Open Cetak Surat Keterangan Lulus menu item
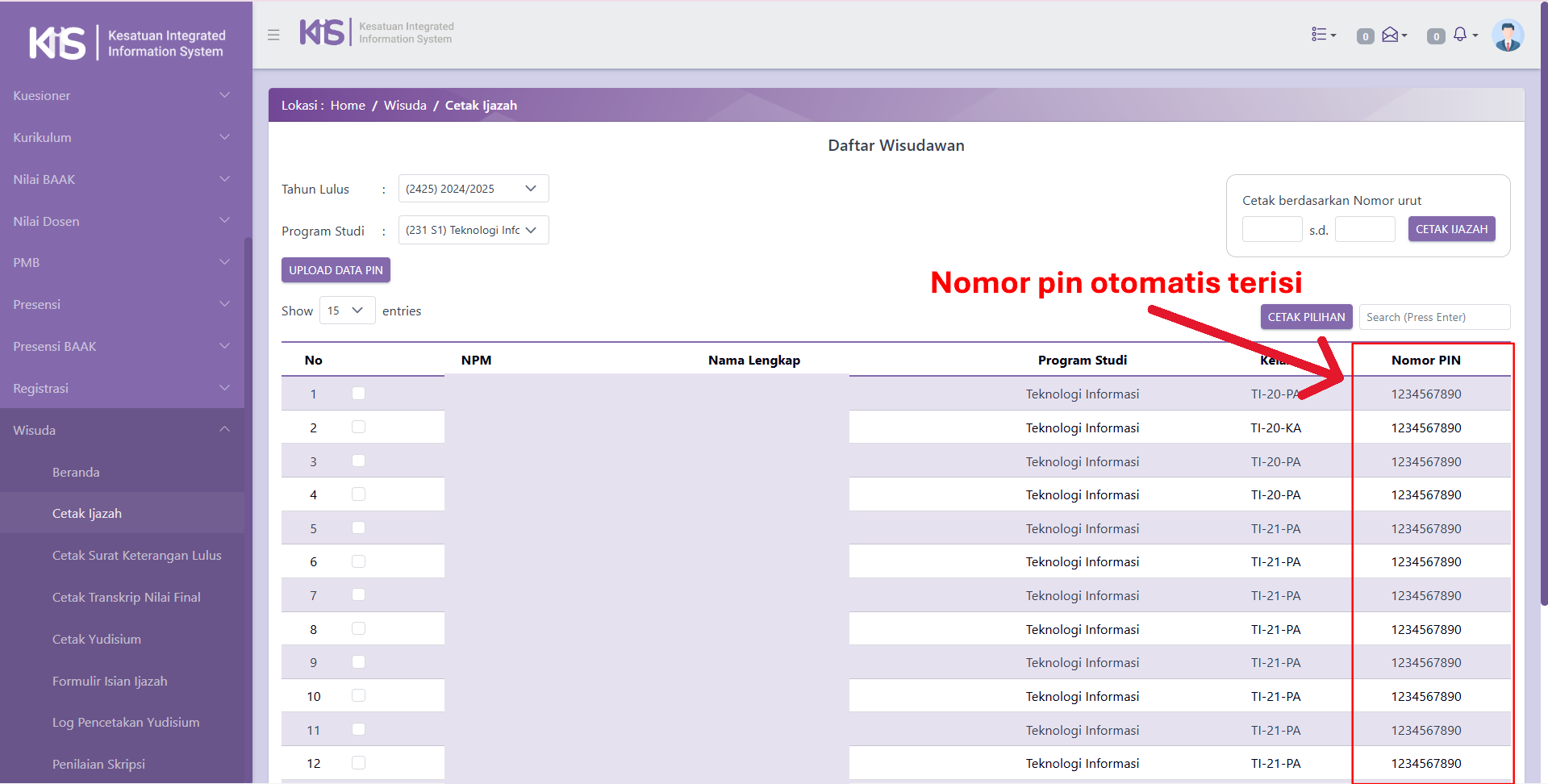This screenshot has width=1548, height=784. (136, 556)
